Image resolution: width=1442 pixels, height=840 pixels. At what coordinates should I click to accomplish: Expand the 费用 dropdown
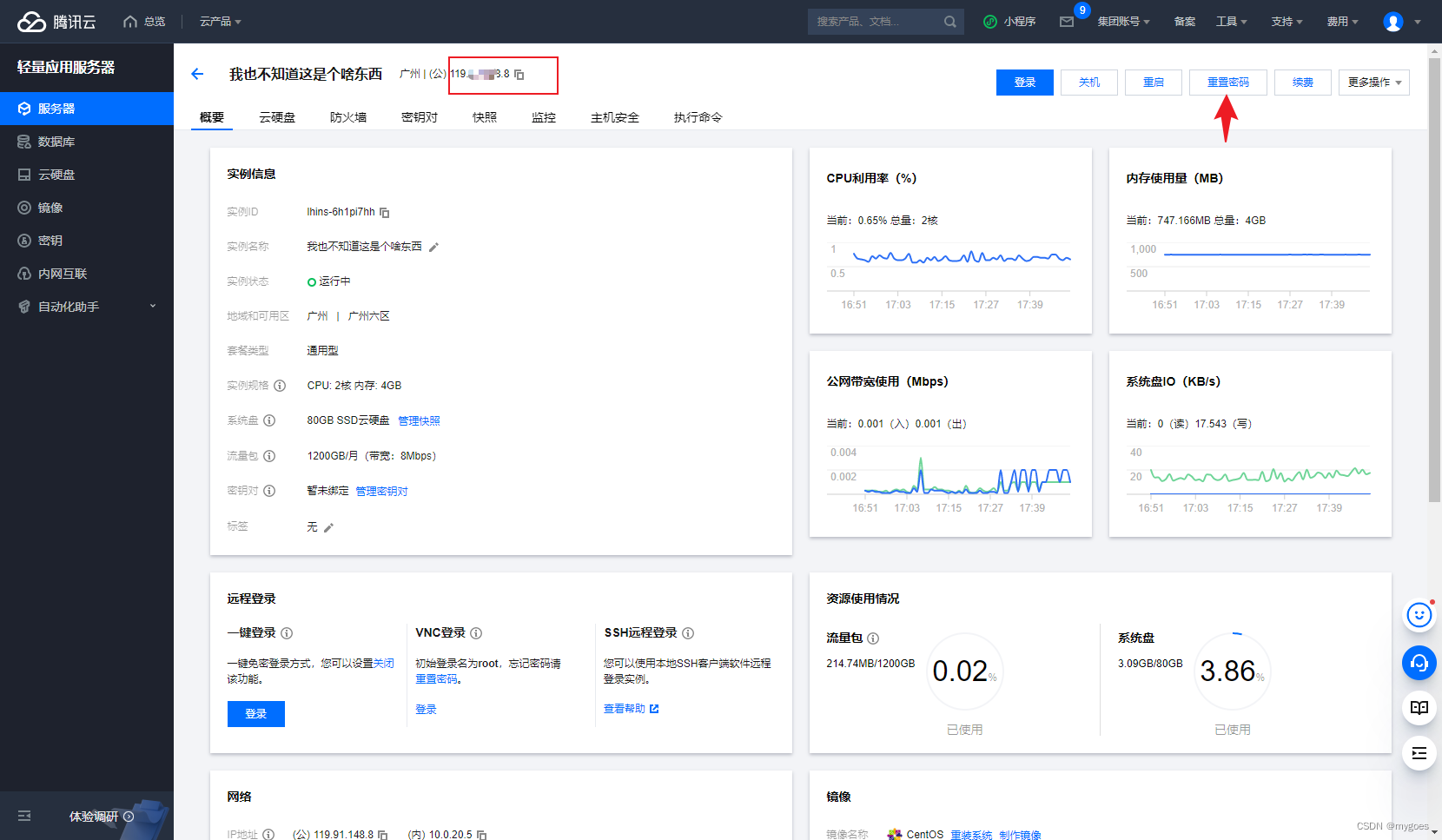click(x=1343, y=22)
